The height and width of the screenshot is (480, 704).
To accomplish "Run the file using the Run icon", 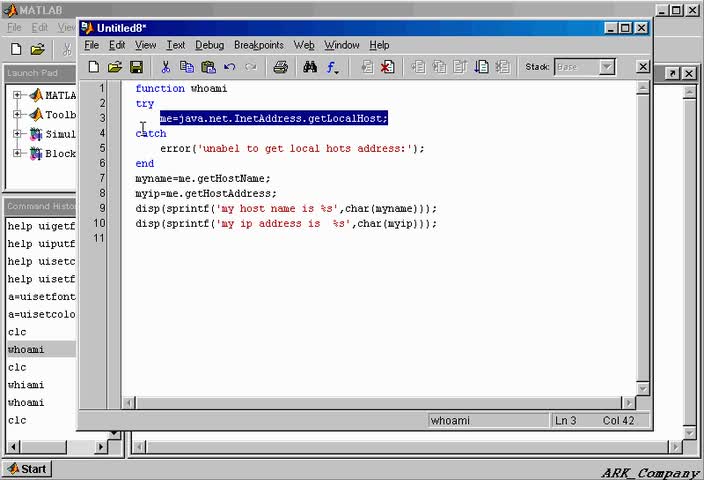I will (x=481, y=67).
